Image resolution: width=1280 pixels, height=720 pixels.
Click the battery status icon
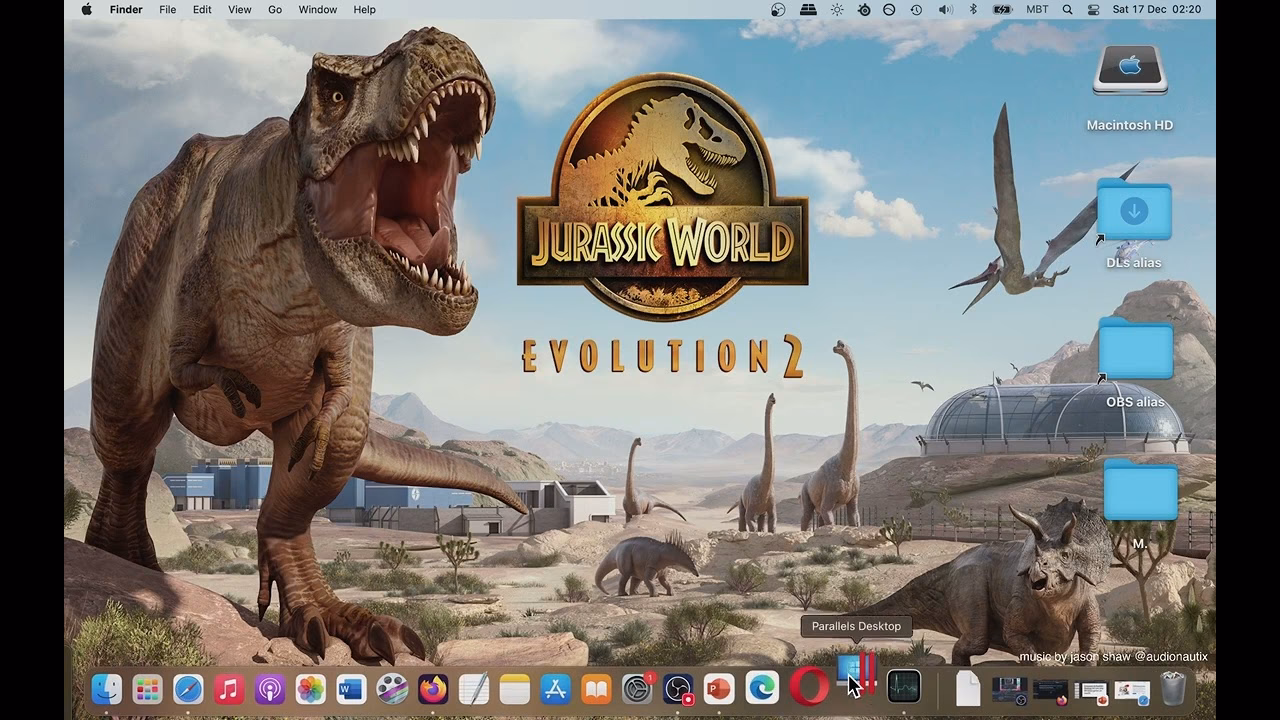tap(1002, 9)
